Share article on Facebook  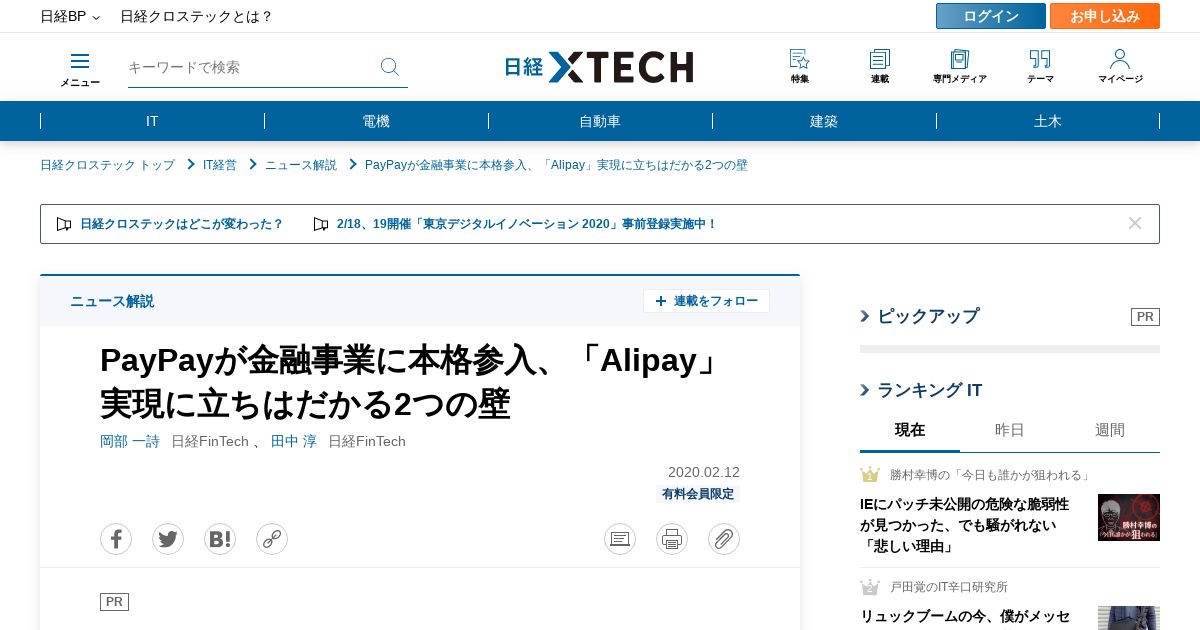tap(116, 539)
